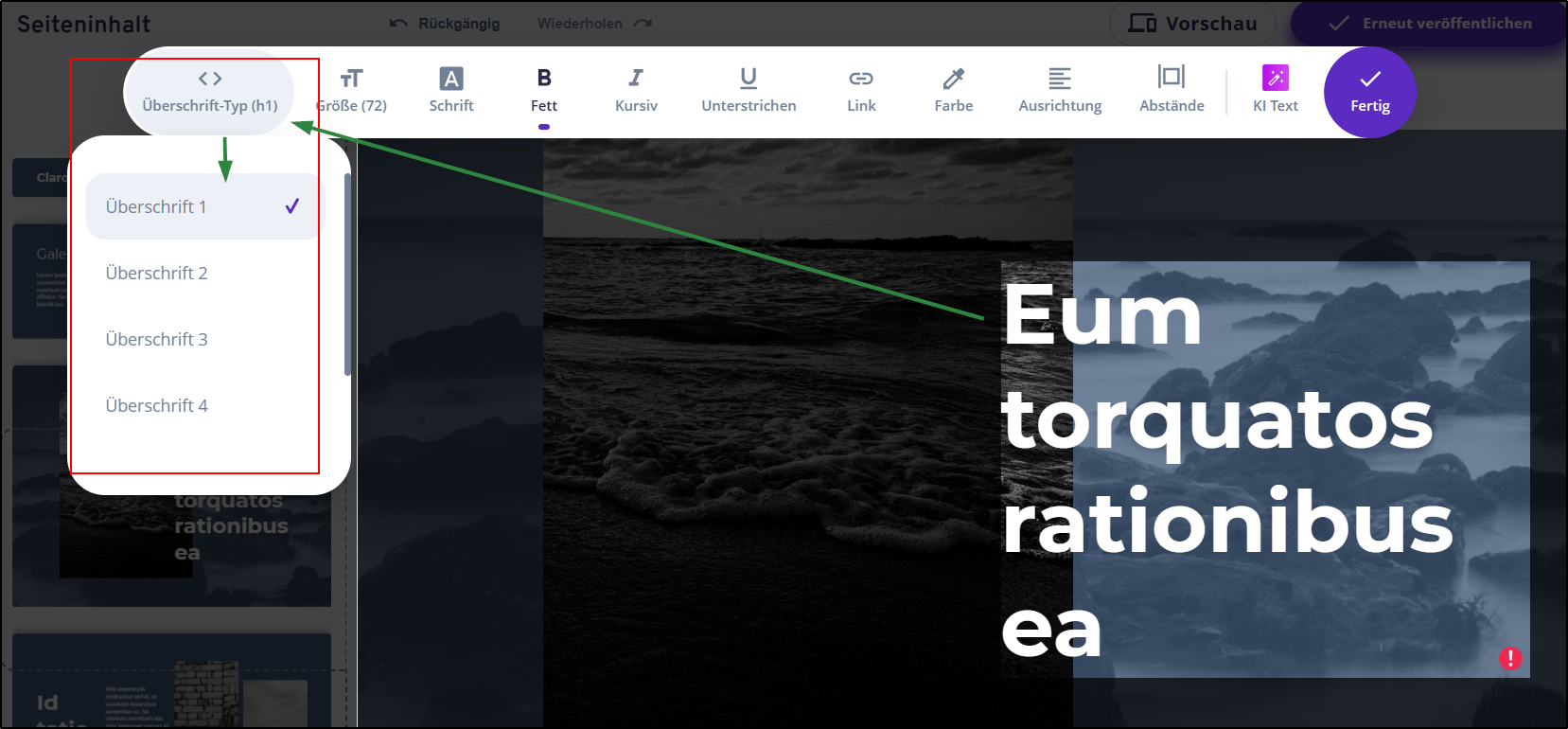The image size is (1568, 729).
Task: Open the Überschrift-Typ (h1) dropdown
Action: (209, 92)
